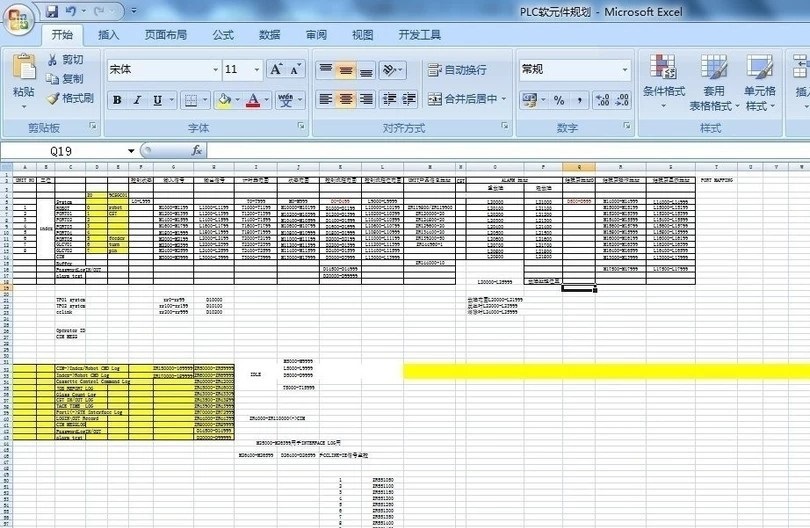The width and height of the screenshot is (810, 528).
Task: Toggle Bold formatting
Action: click(x=117, y=100)
